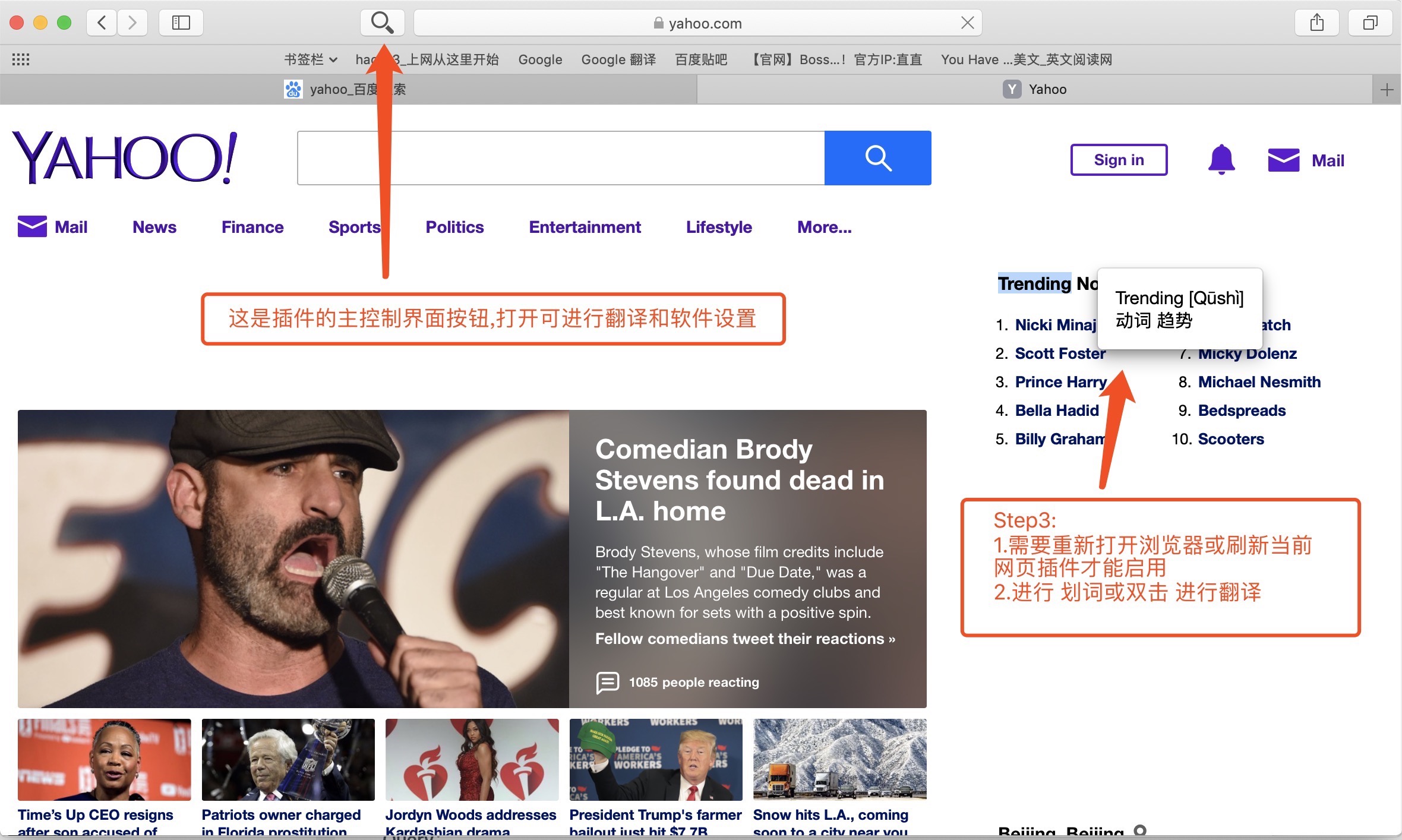Open the Patriots owner charged thumbnail
The width and height of the screenshot is (1402, 840).
click(x=288, y=760)
